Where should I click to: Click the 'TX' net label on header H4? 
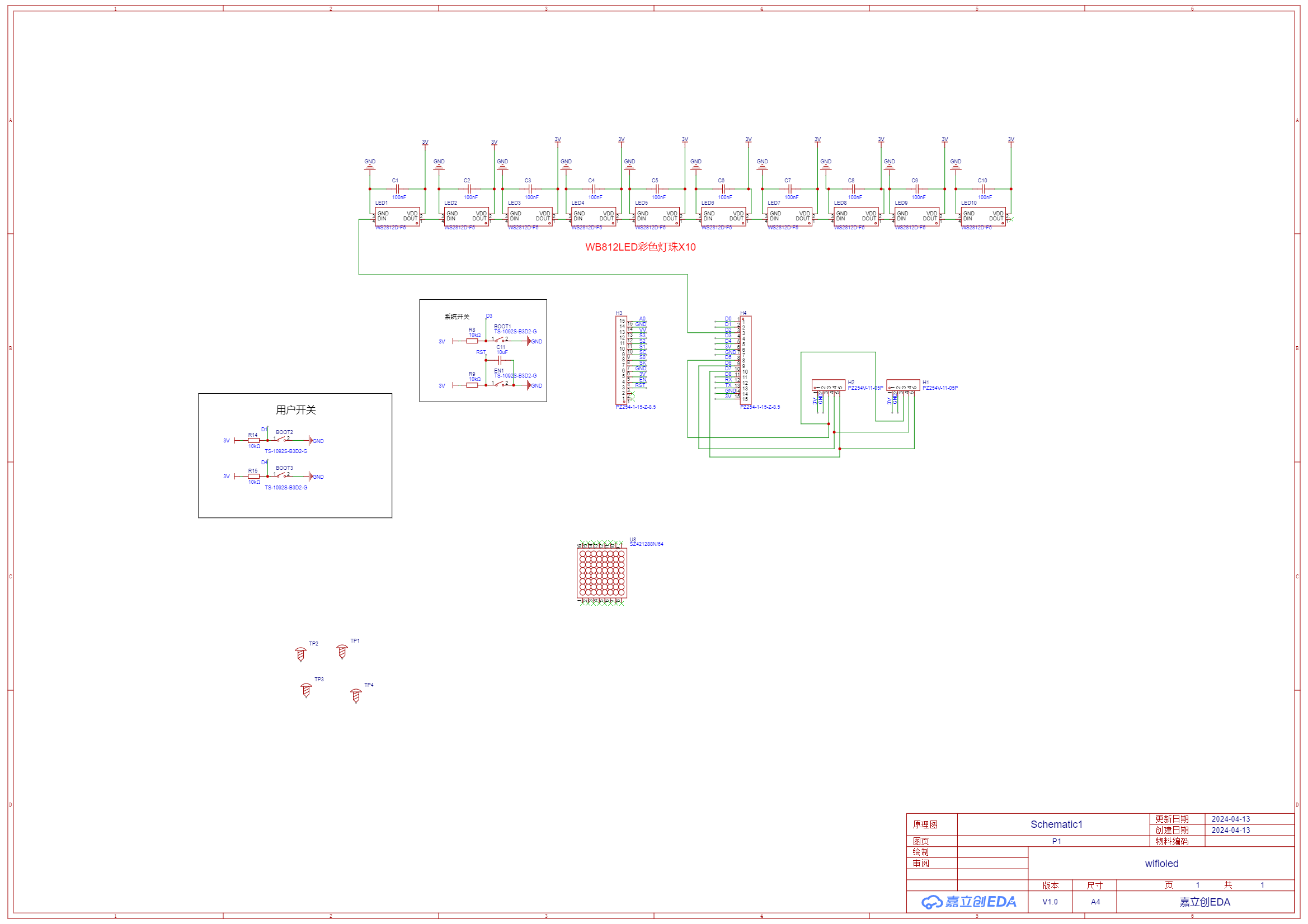[728, 385]
